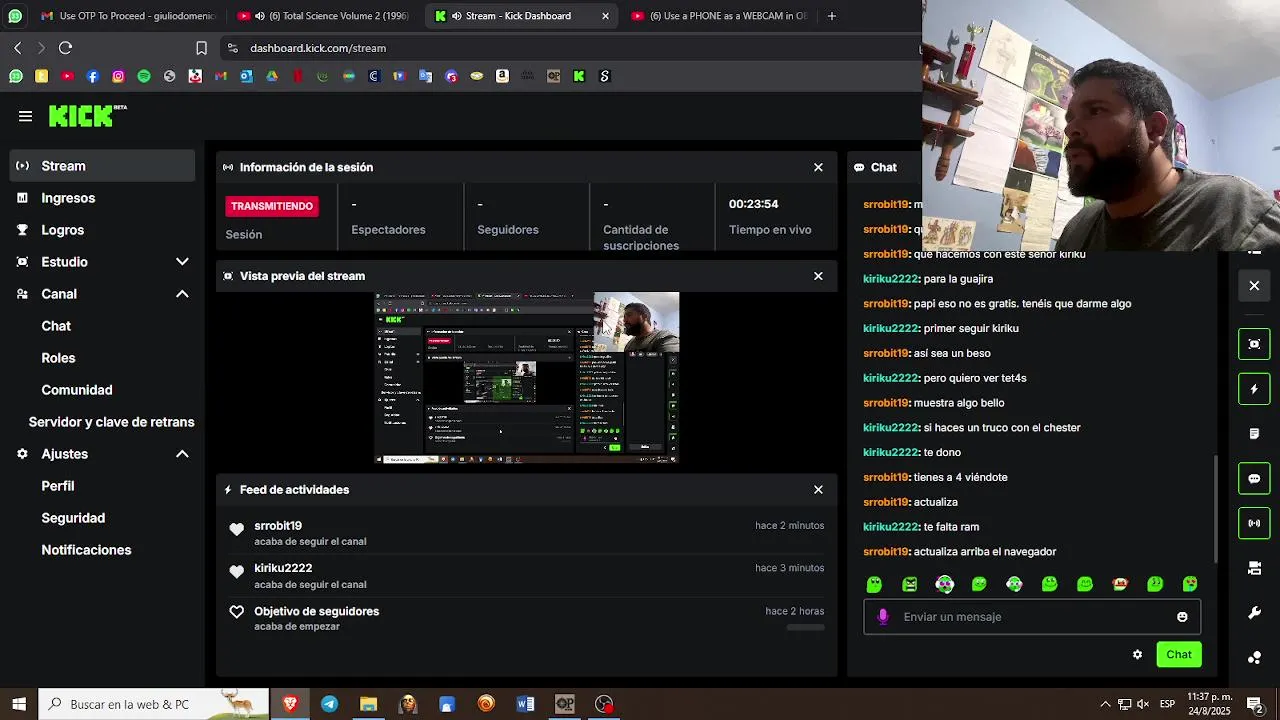Collapse the Canal section chevron
Screen dimensions: 1280x720
pyautogui.click(x=182, y=294)
